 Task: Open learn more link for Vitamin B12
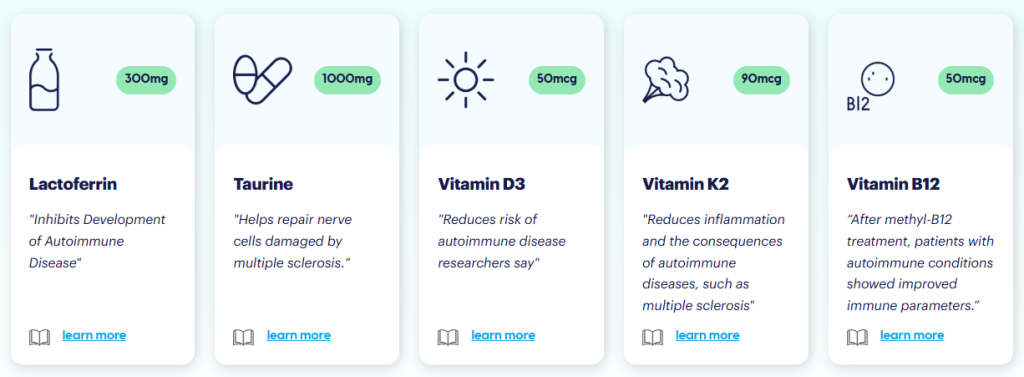[x=912, y=336]
